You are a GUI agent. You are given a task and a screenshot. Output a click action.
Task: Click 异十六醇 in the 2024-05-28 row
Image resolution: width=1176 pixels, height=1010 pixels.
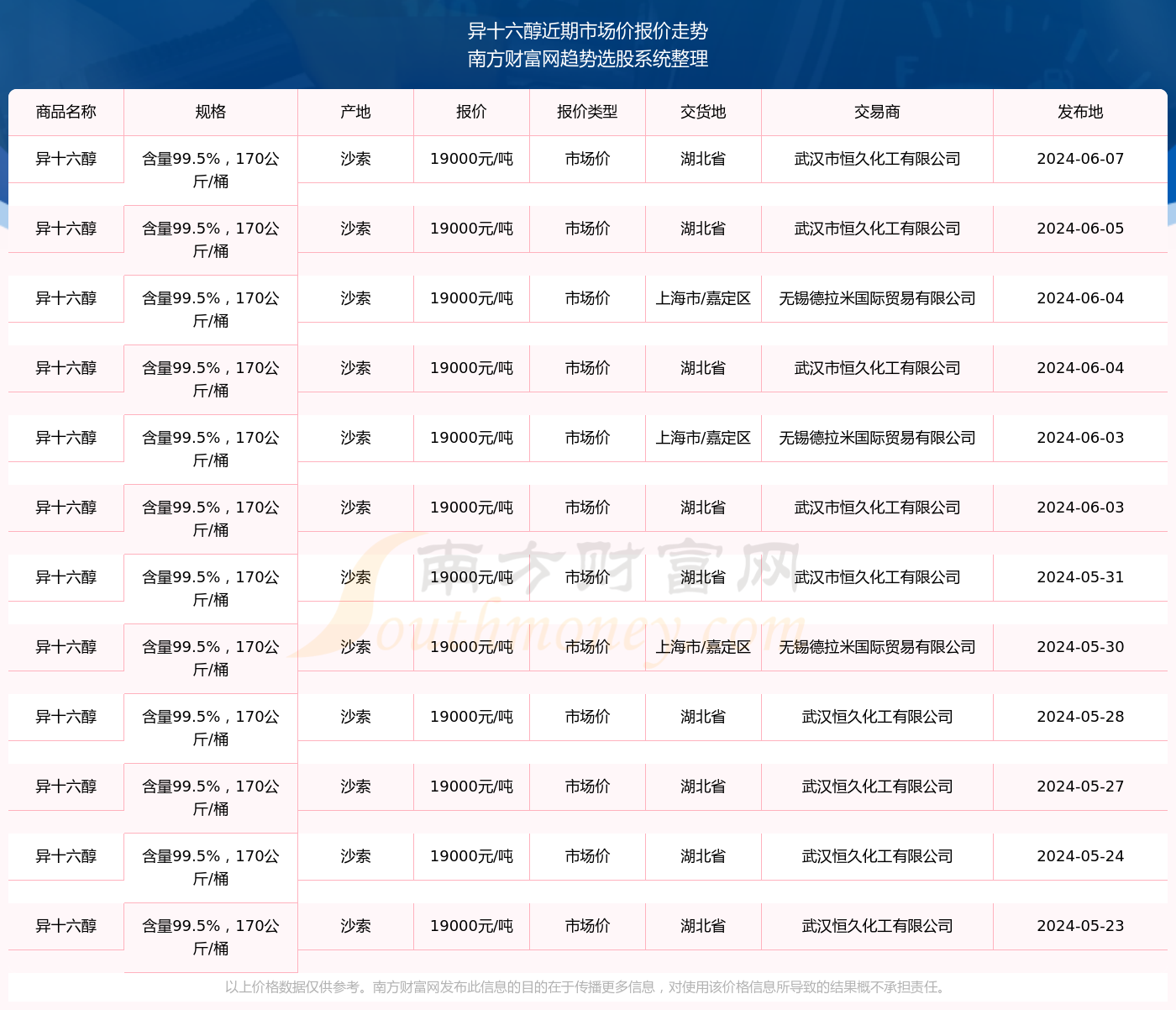click(66, 717)
